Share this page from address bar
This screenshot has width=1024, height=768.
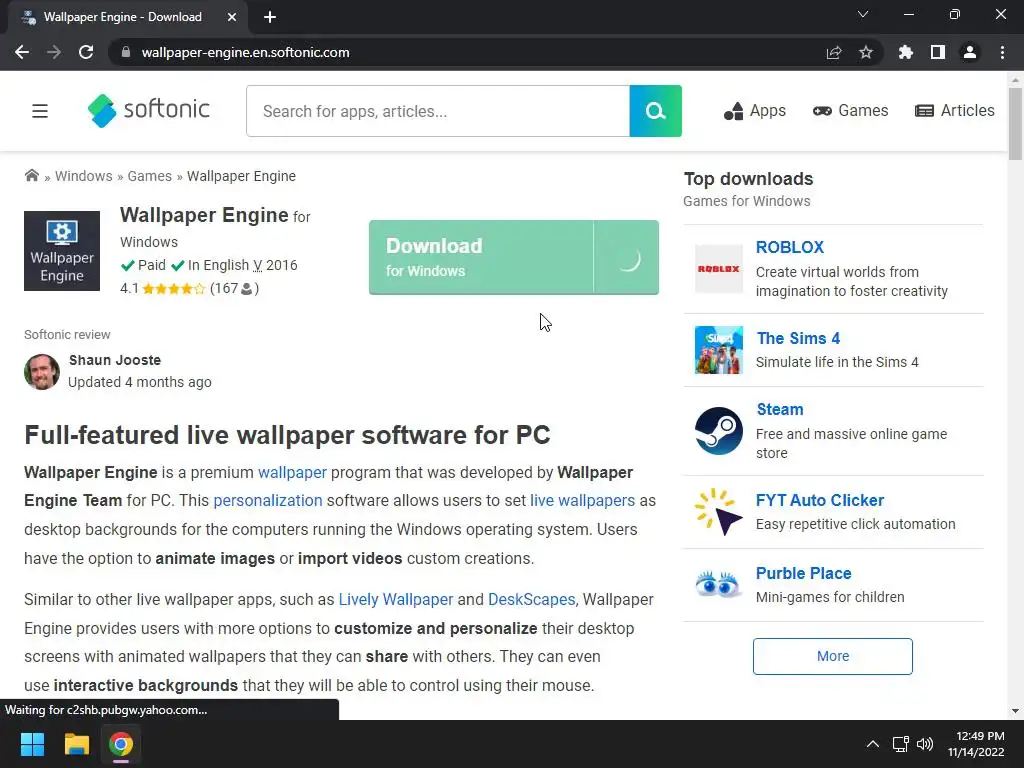(834, 52)
